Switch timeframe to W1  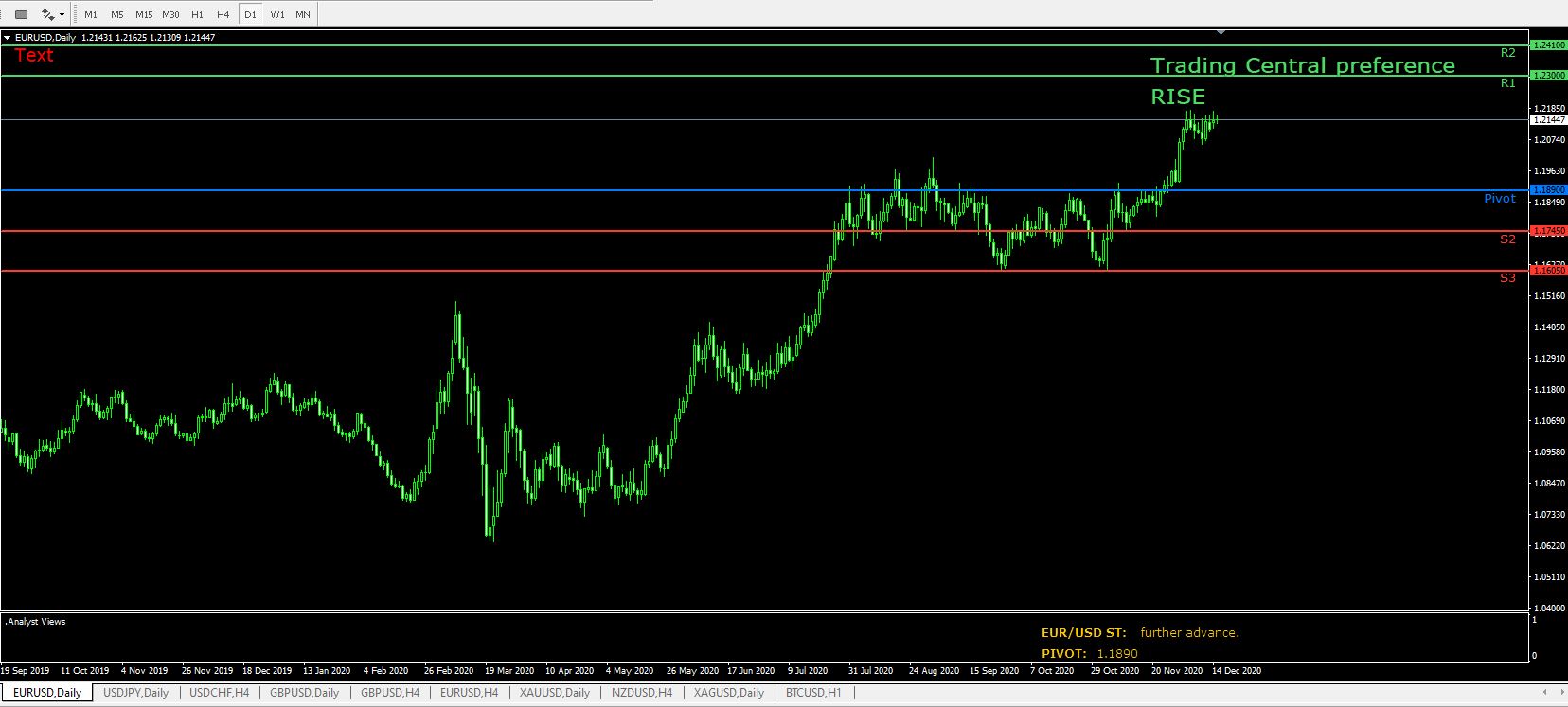point(276,14)
